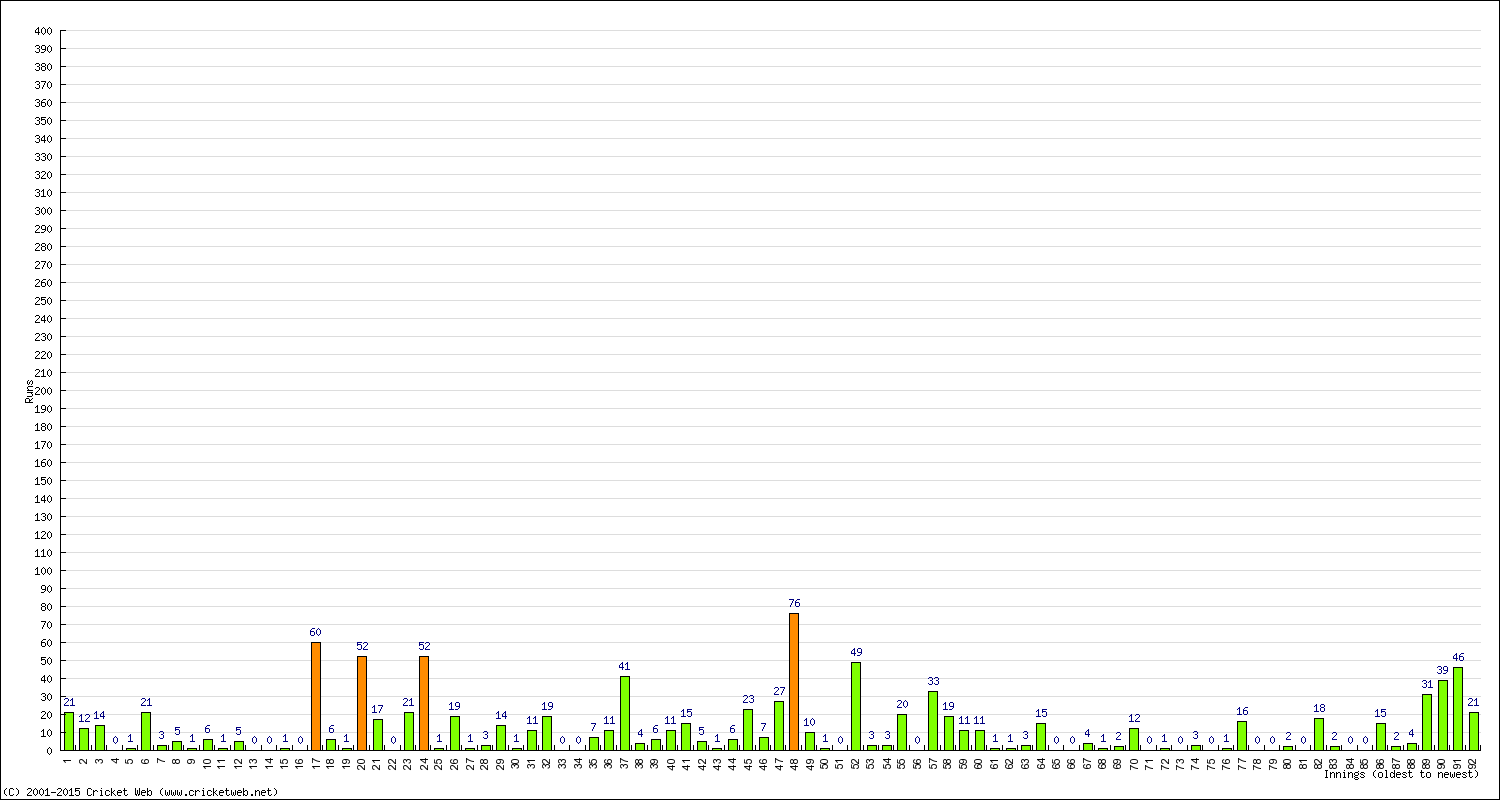
Task: Click the x-axis innings label 17
Action: click(316, 762)
